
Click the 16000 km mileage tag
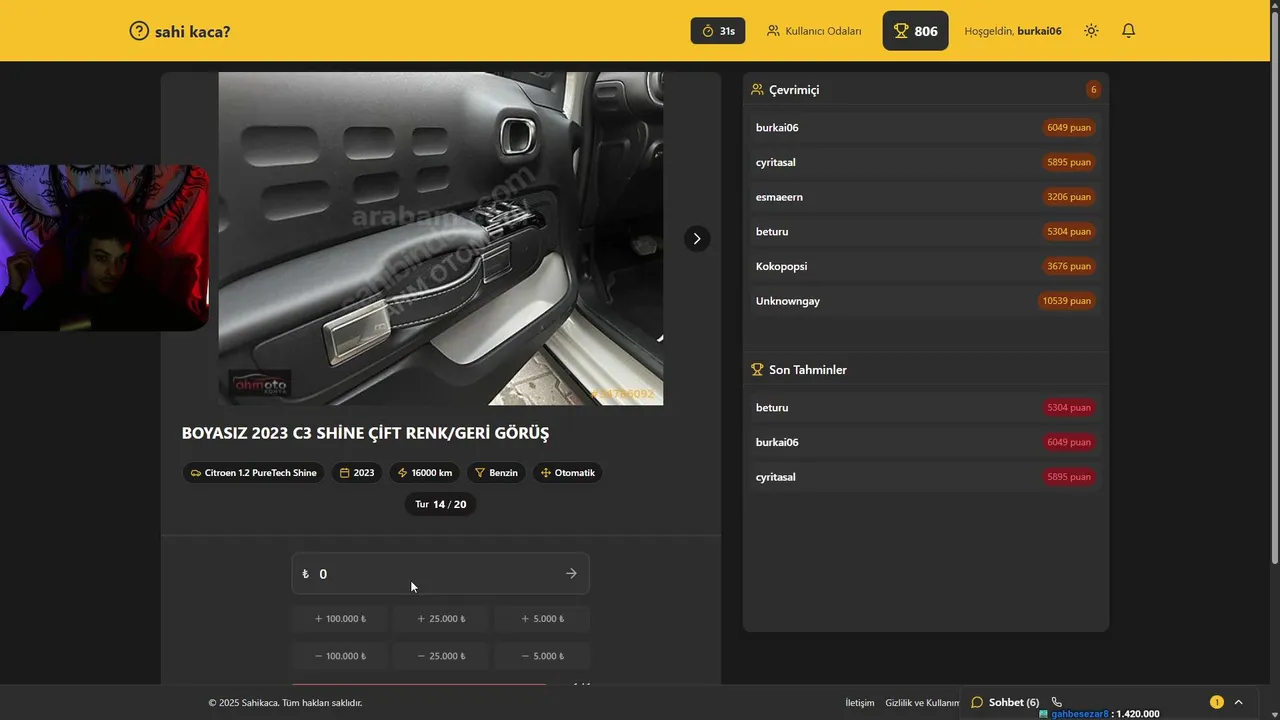[x=424, y=473]
